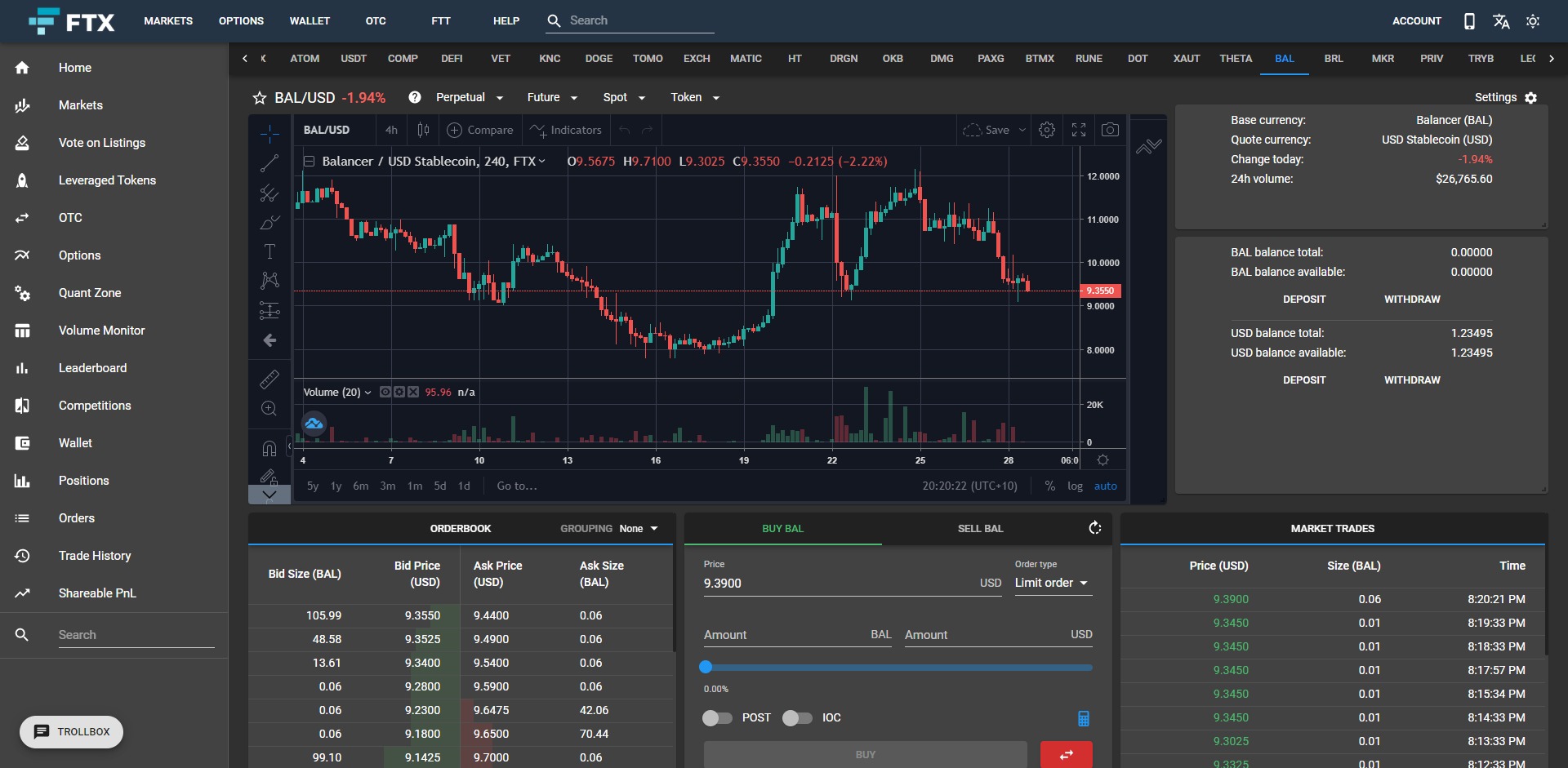Expand the chart to fullscreen

(1078, 130)
